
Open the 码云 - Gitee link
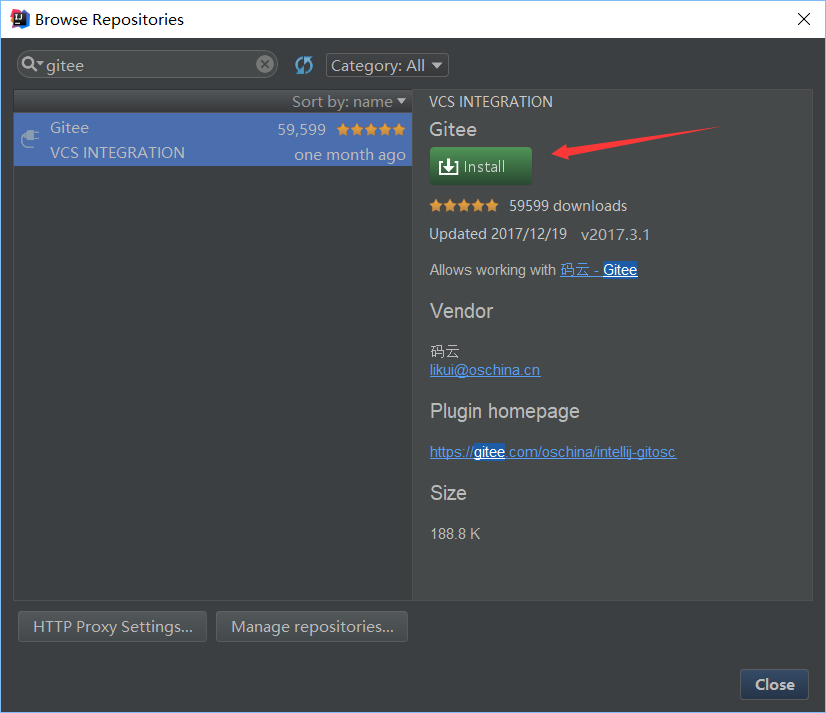tap(598, 270)
